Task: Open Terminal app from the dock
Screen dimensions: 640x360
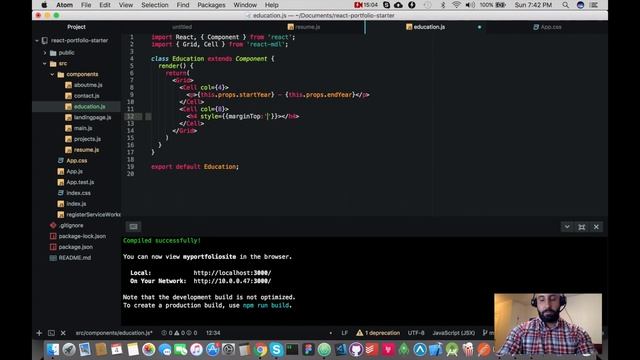Action: pos(292,349)
